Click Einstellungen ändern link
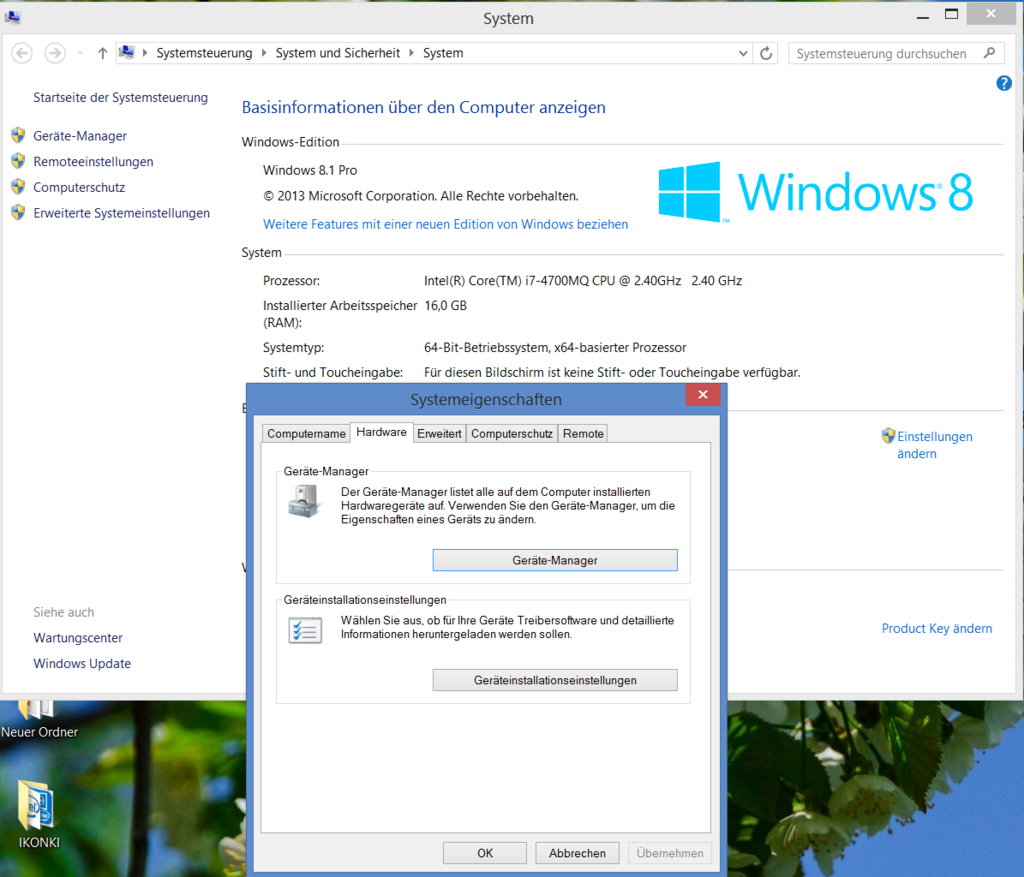This screenshot has height=877, width=1024. coord(935,445)
